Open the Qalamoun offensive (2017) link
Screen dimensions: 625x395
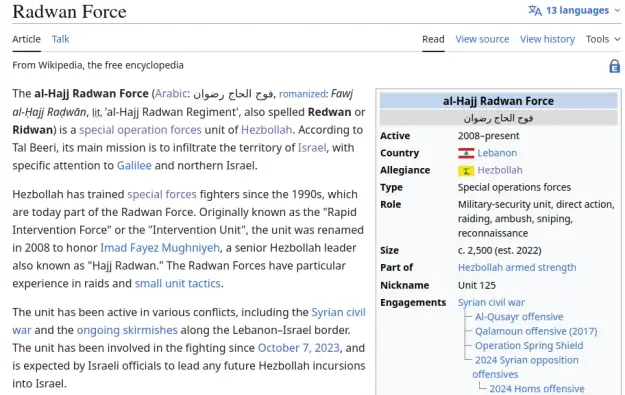pos(536,331)
